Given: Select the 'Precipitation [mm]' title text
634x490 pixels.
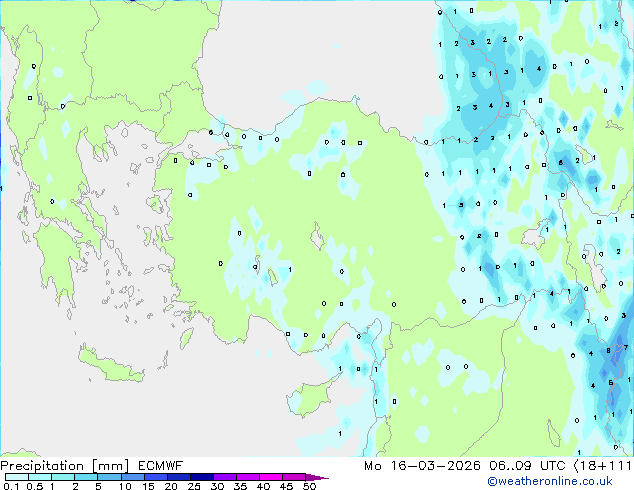Looking at the screenshot, I should click(65, 466).
